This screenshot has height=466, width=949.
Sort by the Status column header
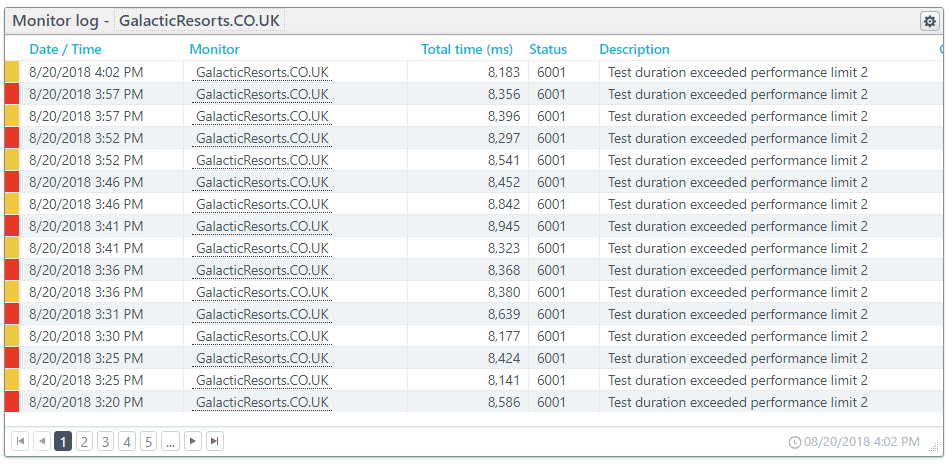tap(548, 50)
